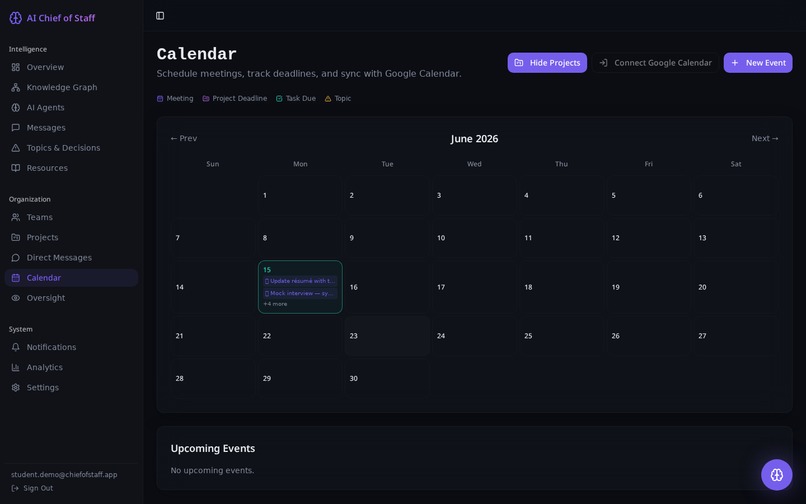Select June 1 on the calendar
This screenshot has width=806, height=504.
[x=300, y=195]
